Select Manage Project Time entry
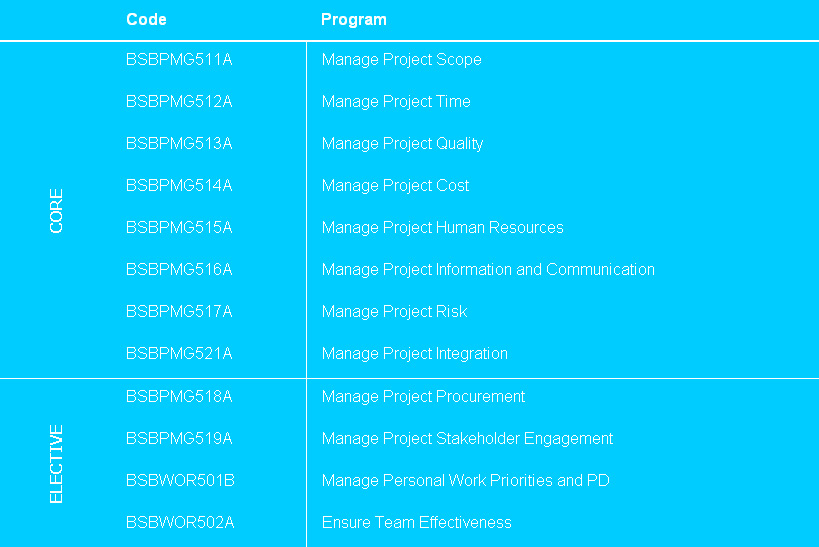Image resolution: width=819 pixels, height=547 pixels. click(x=396, y=102)
